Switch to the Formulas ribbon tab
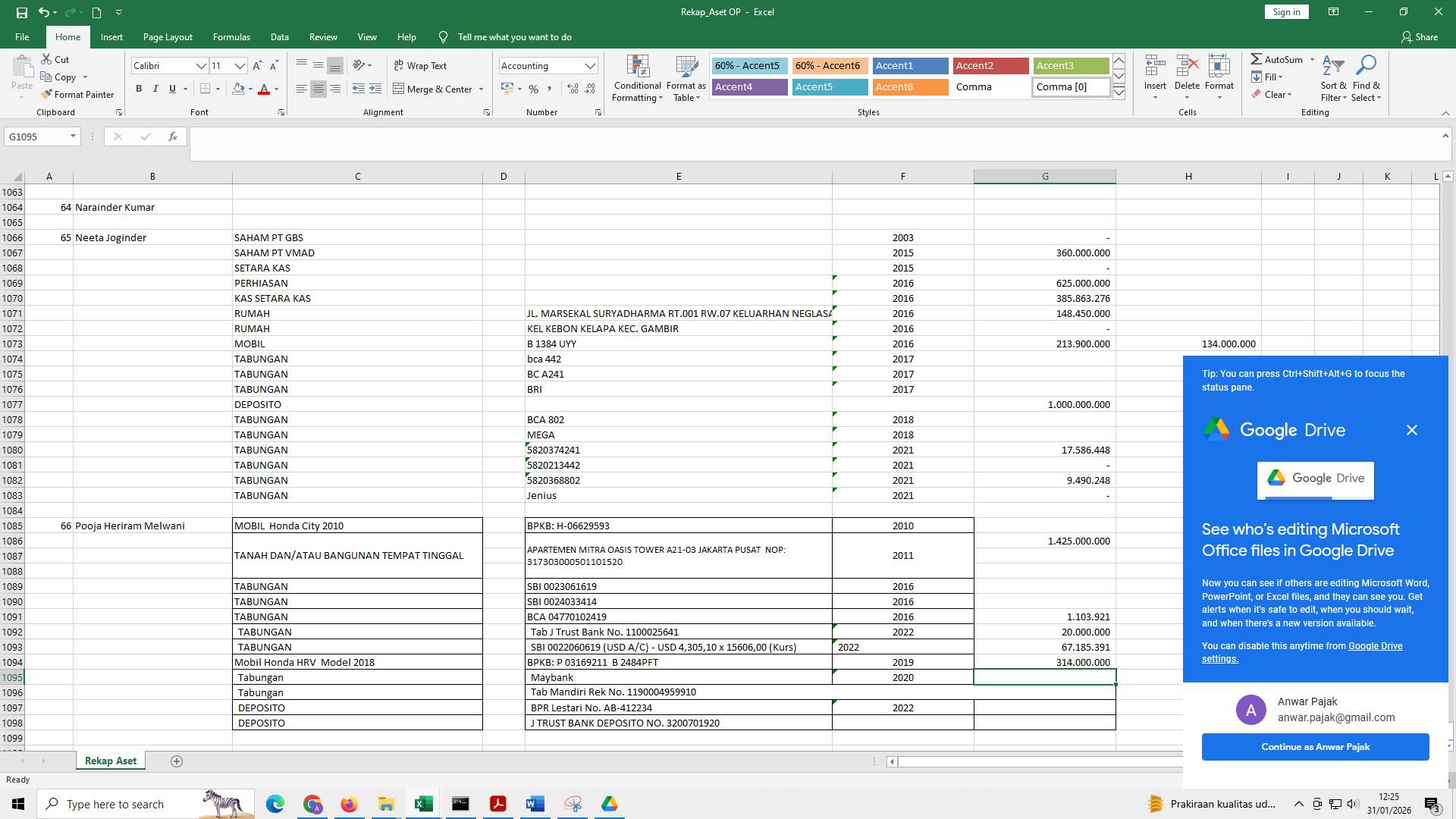The image size is (1456, 819). [x=231, y=36]
